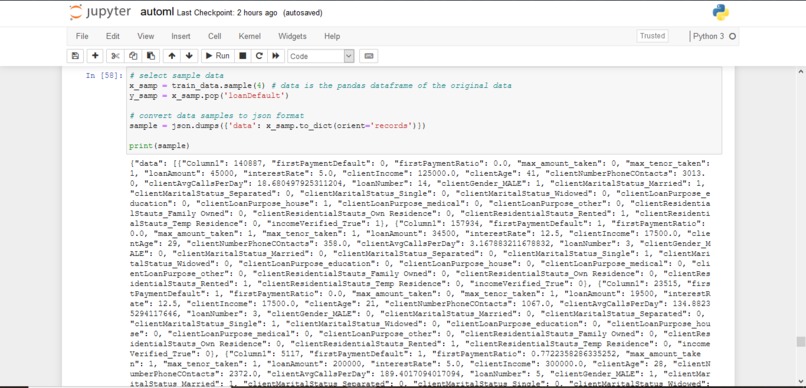Click the Last Checkpoint status text
Screen dimensions: 806x388
227,13
